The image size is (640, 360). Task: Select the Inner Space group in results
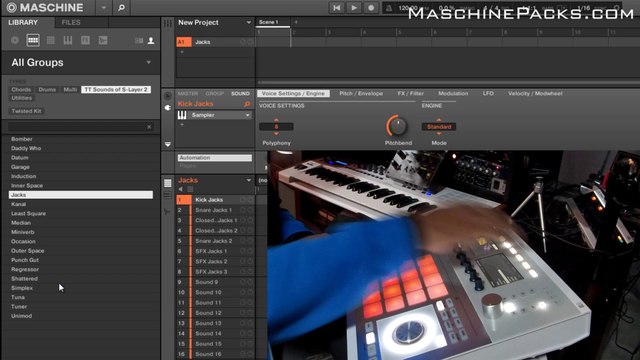click(81, 186)
